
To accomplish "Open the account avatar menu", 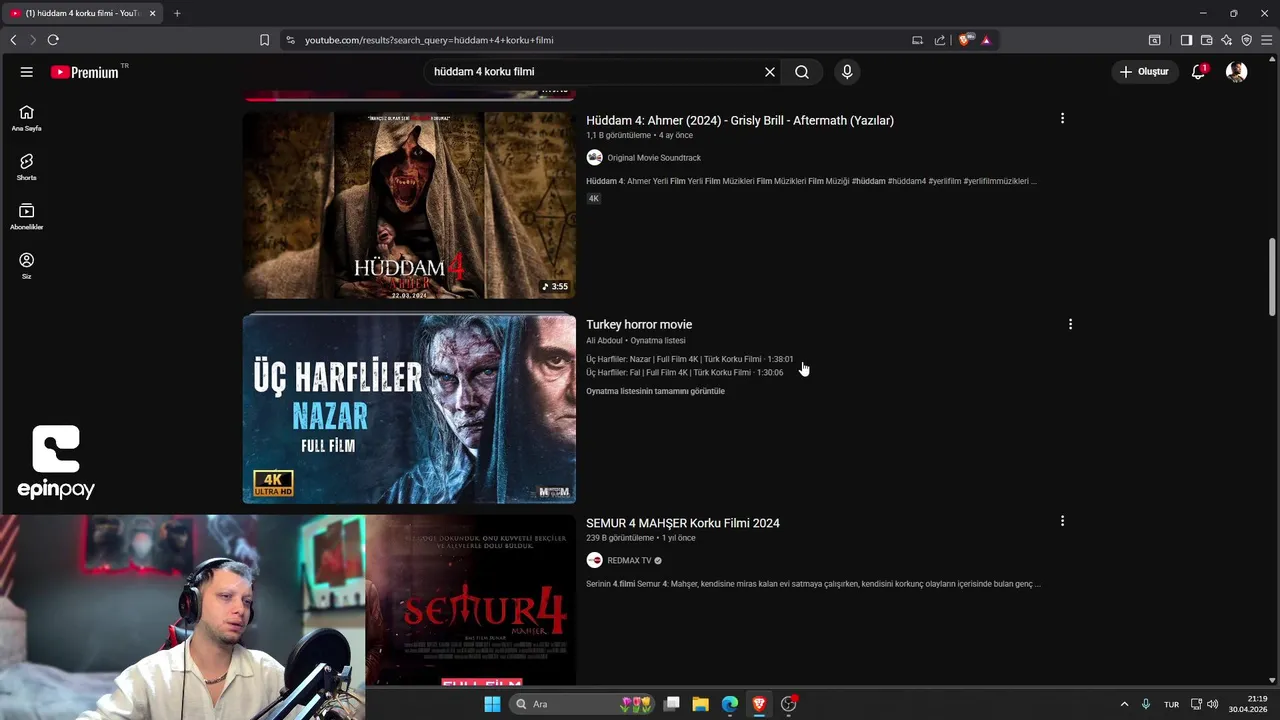I will coord(1237,72).
